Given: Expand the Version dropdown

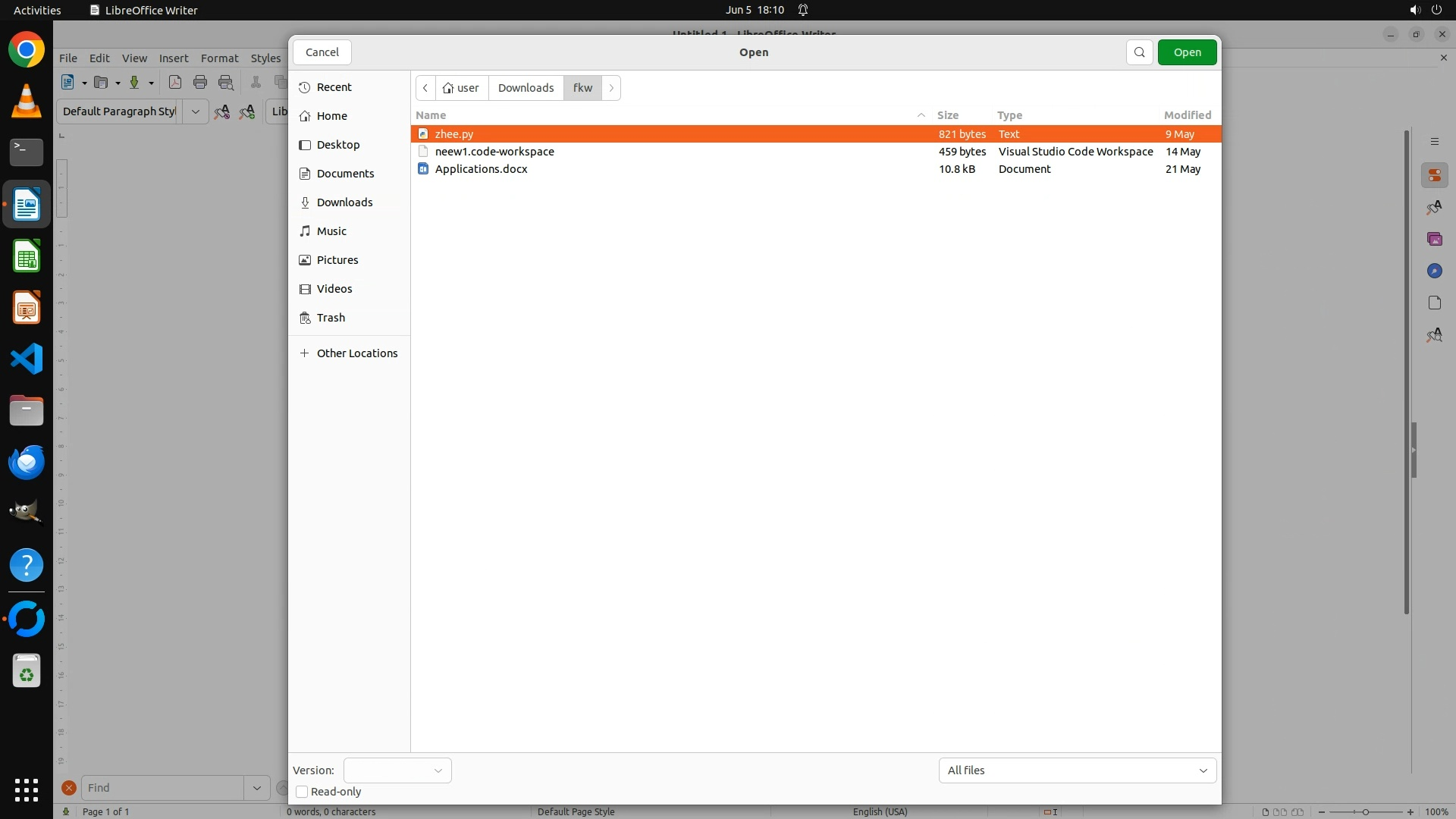Looking at the screenshot, I should [397, 770].
